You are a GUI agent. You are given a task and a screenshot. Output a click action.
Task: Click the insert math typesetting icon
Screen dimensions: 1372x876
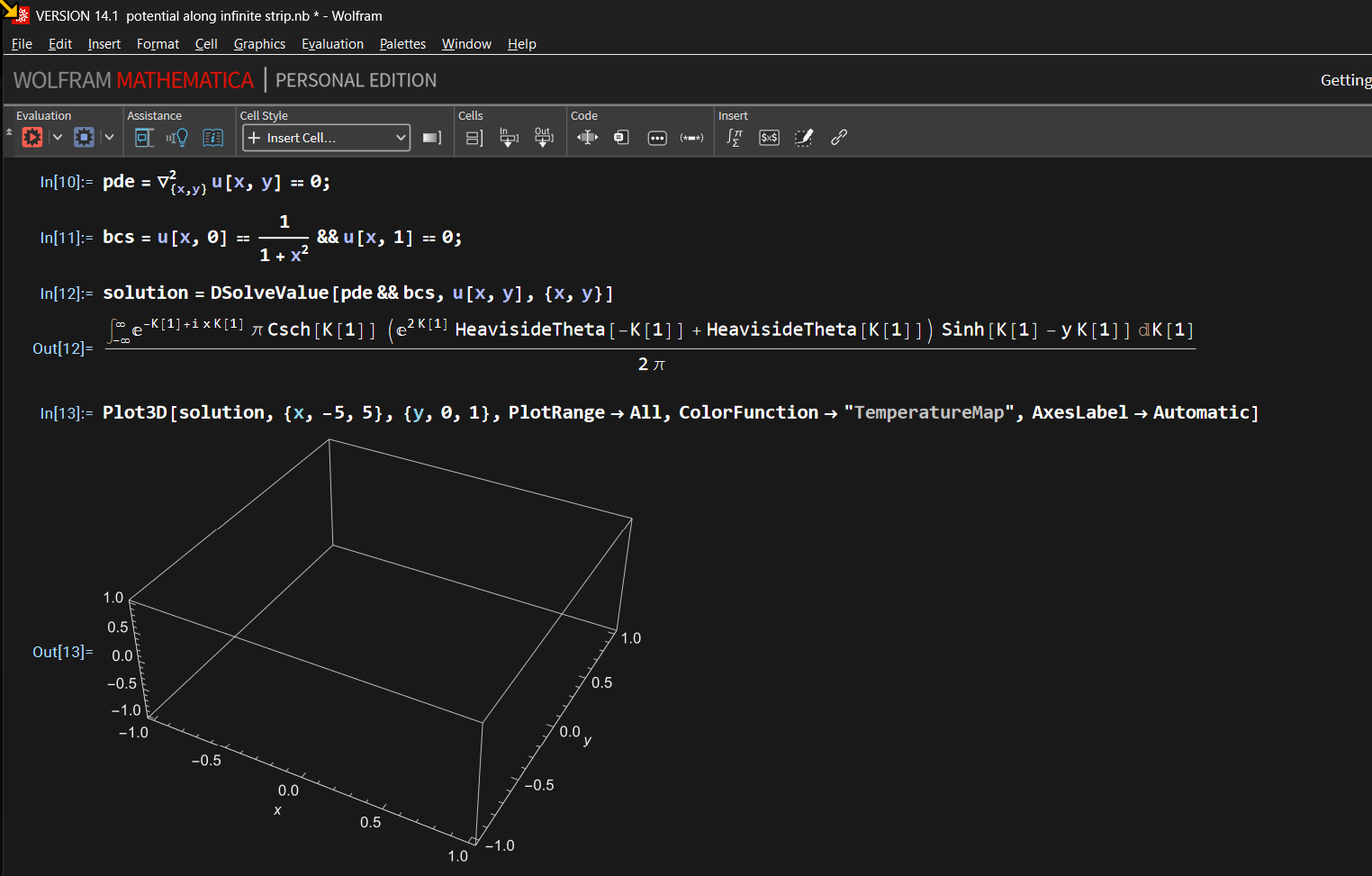(735, 138)
